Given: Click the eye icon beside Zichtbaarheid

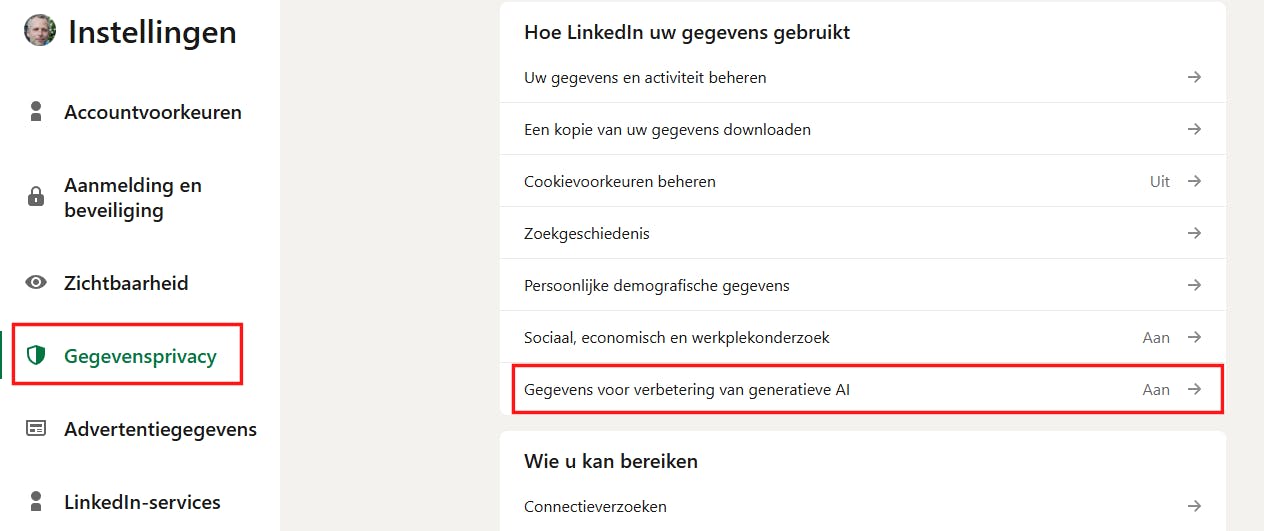Looking at the screenshot, I should point(37,283).
